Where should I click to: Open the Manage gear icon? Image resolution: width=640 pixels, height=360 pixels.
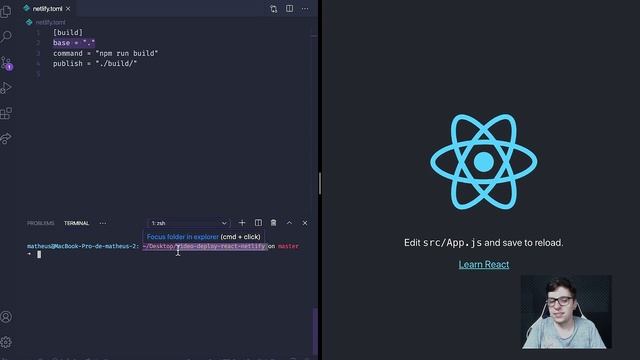coord(6,342)
